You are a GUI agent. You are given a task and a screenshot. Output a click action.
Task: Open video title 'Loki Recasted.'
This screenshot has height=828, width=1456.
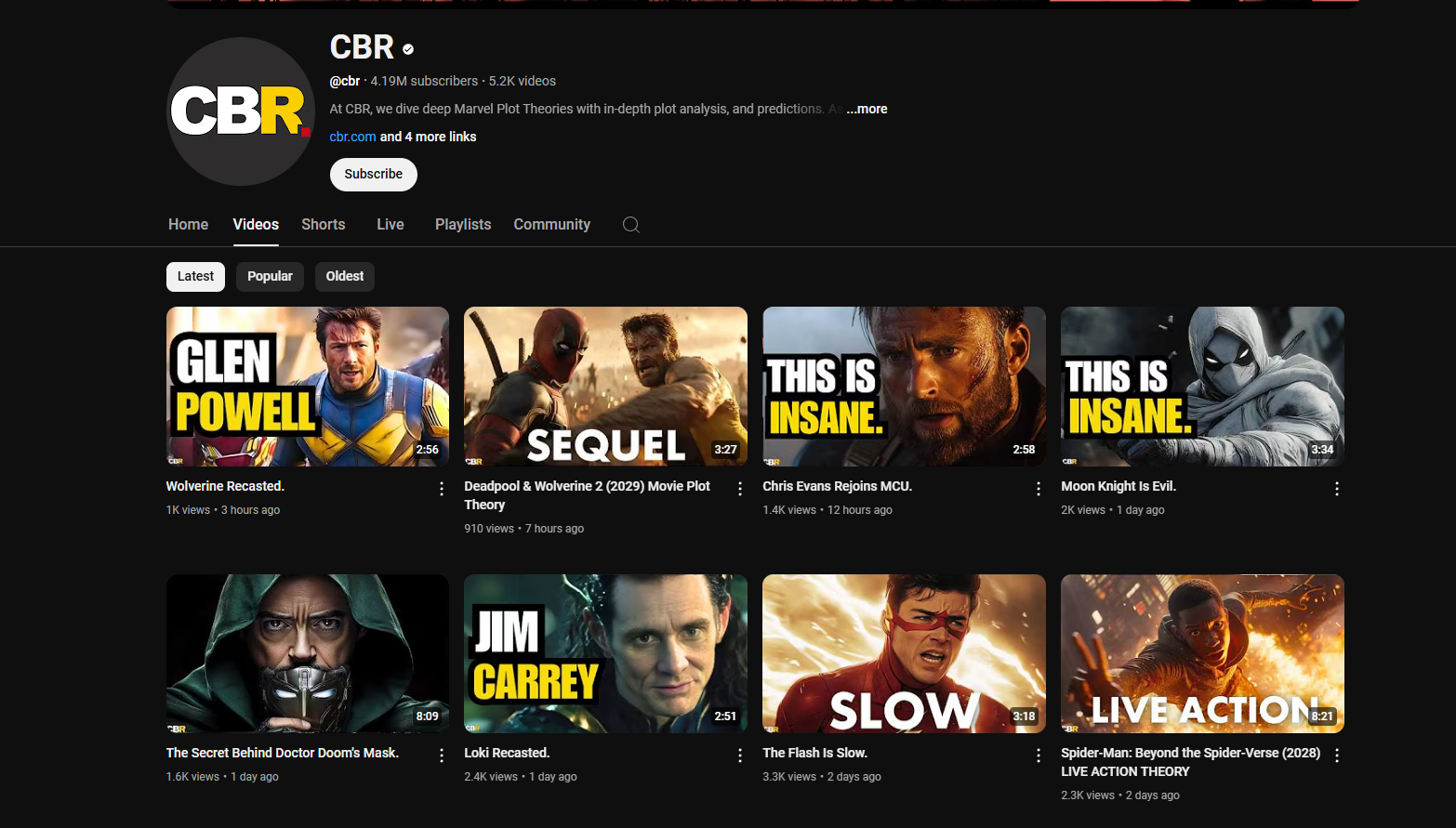507,753
